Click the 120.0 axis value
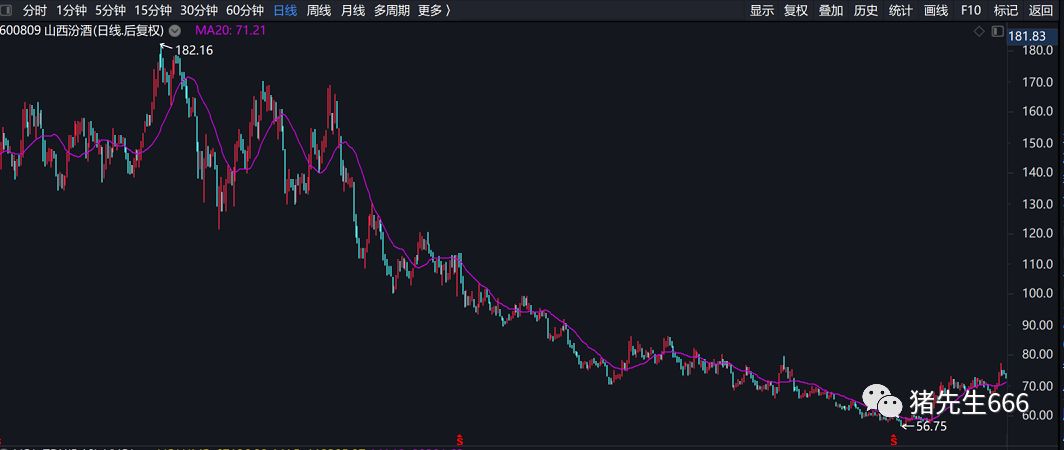 coord(1038,233)
